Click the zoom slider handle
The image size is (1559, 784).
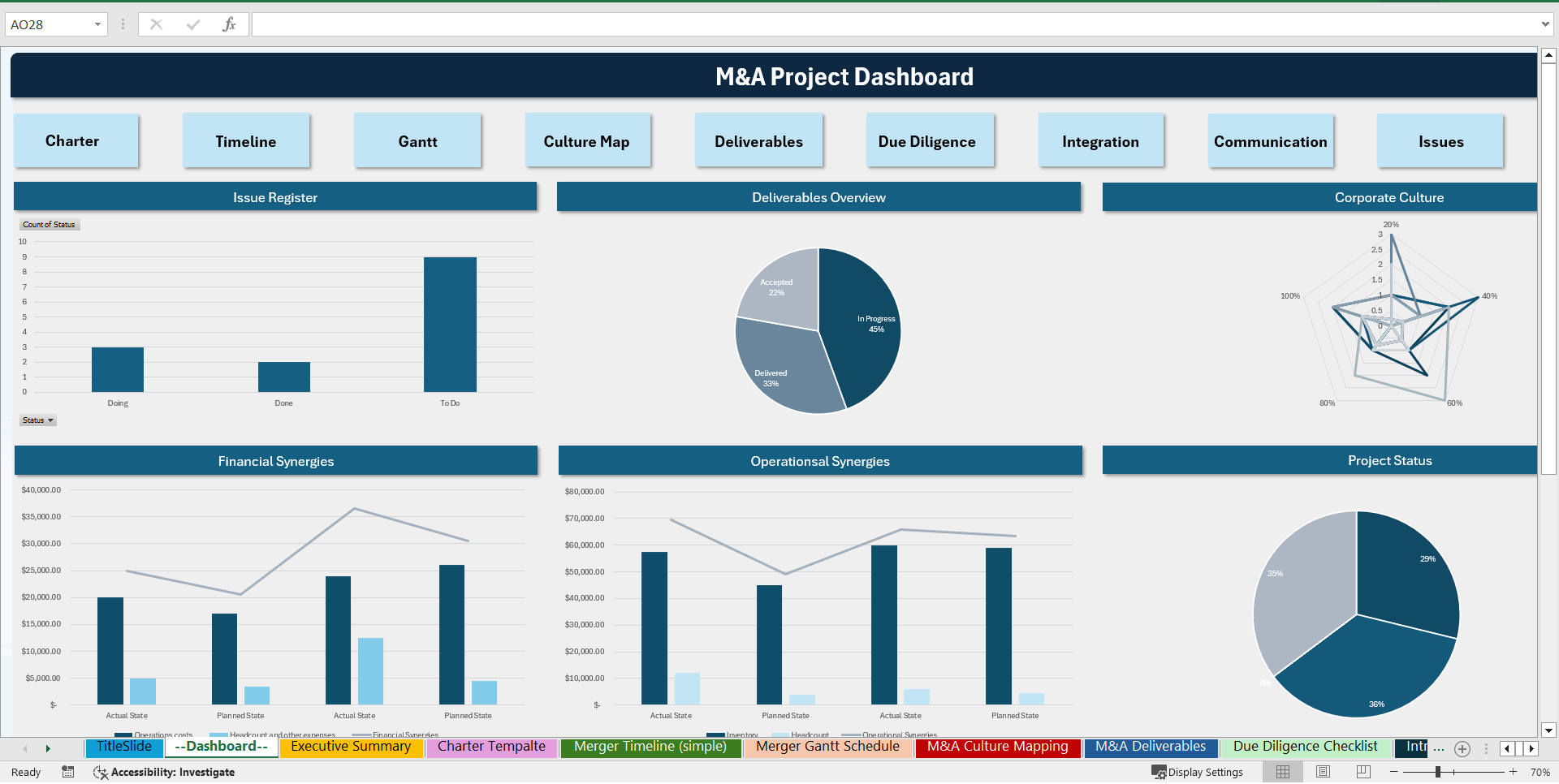[1438, 772]
